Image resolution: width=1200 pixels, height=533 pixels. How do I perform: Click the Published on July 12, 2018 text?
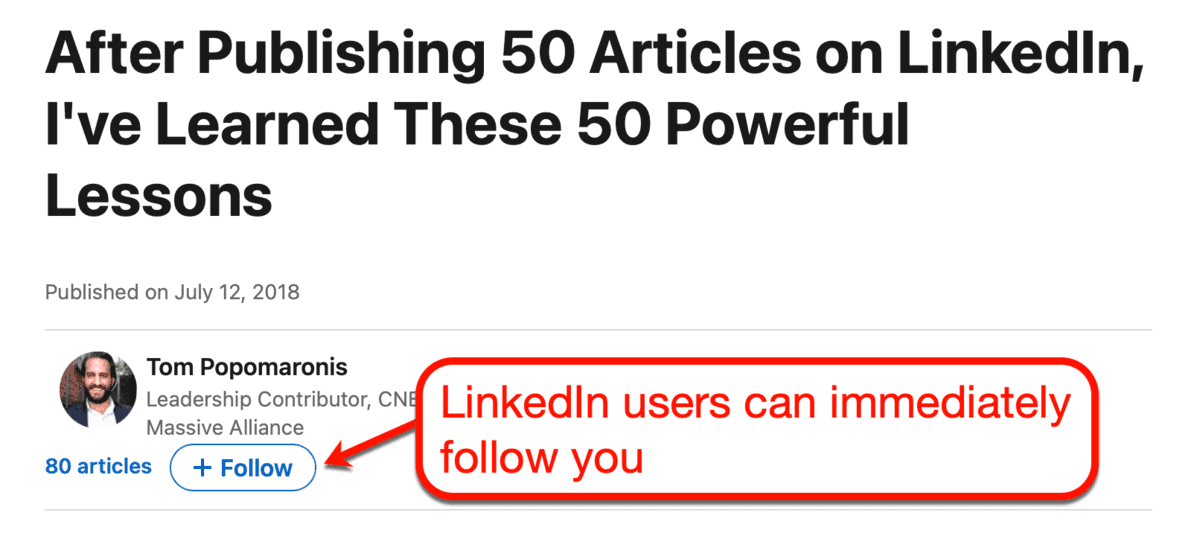(172, 293)
